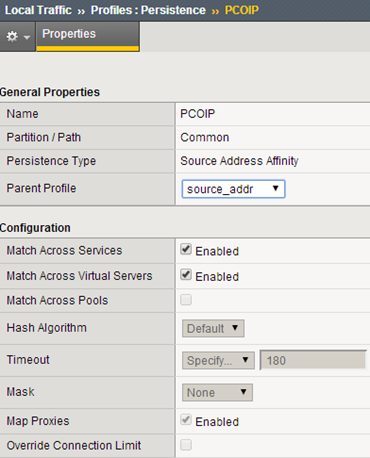Click the Override Connection Limit label
Screen dimensions: 370x458
coord(74,445)
